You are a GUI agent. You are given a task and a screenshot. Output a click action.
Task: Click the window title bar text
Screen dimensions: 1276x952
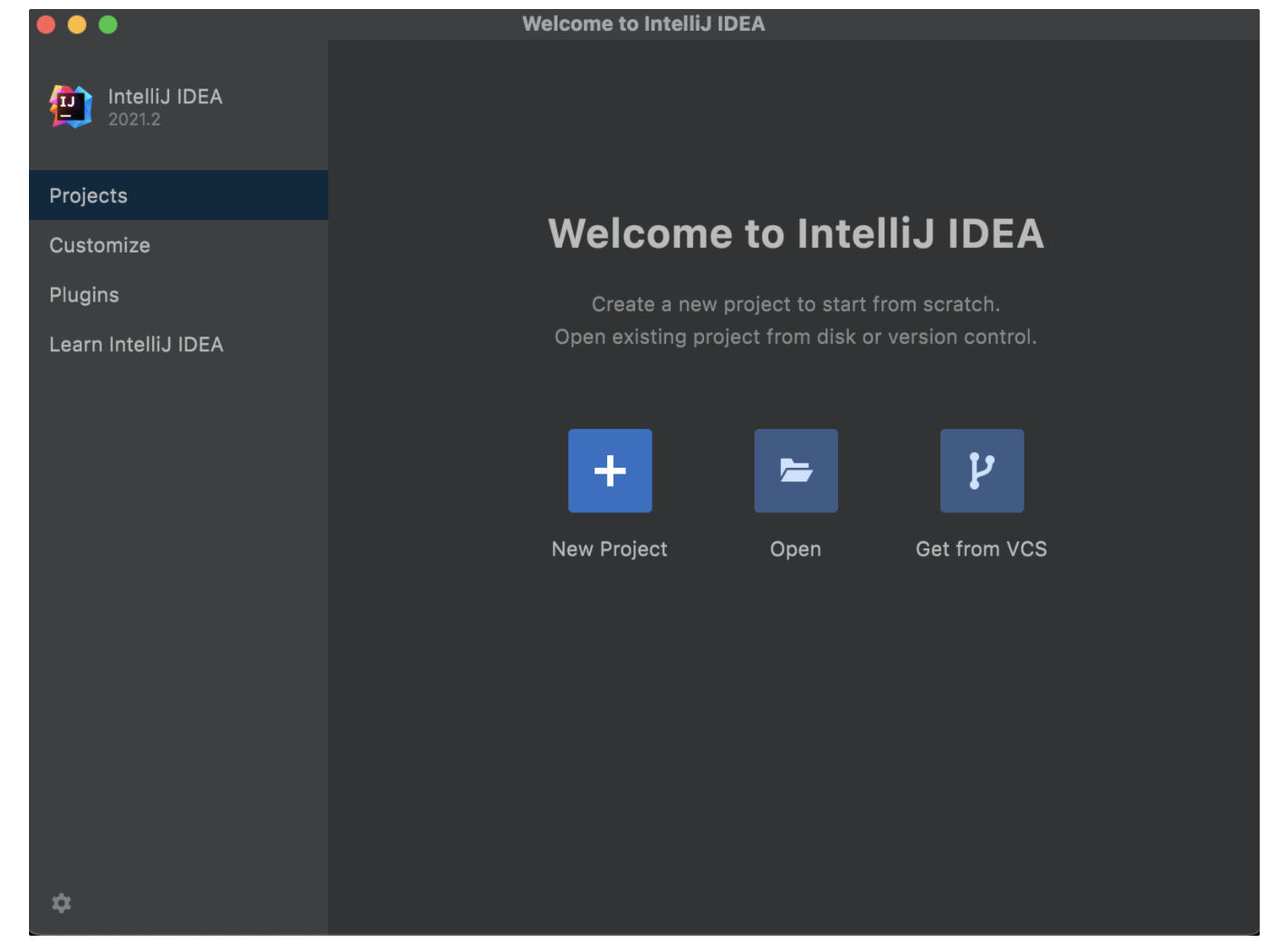(644, 24)
